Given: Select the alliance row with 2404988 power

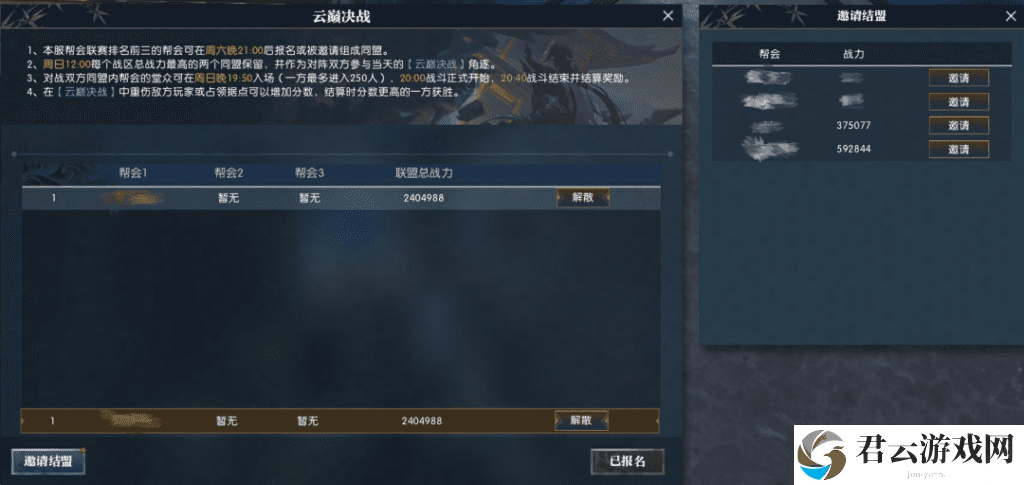Looking at the screenshot, I should tap(341, 198).
